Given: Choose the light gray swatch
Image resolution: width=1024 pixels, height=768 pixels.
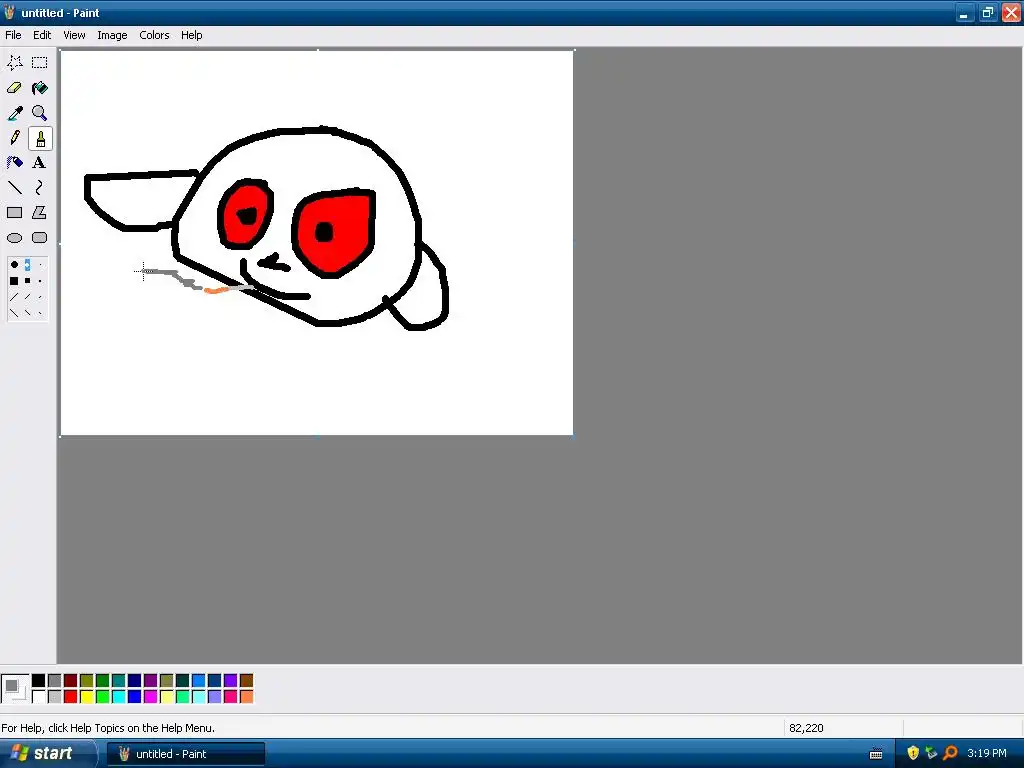Looking at the screenshot, I should tap(55, 697).
